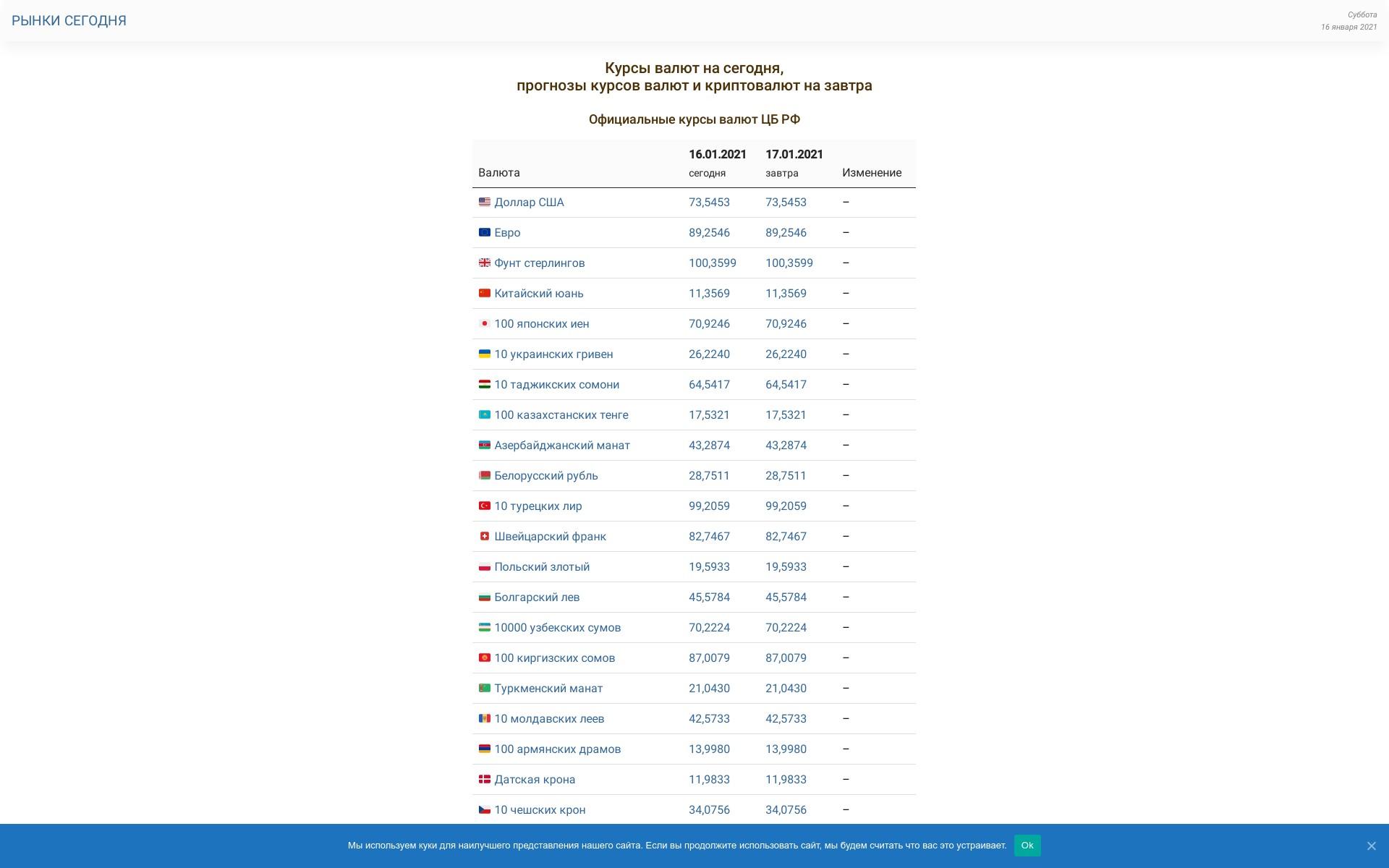
Task: Open the Швейцарский франк link
Action: tap(551, 537)
